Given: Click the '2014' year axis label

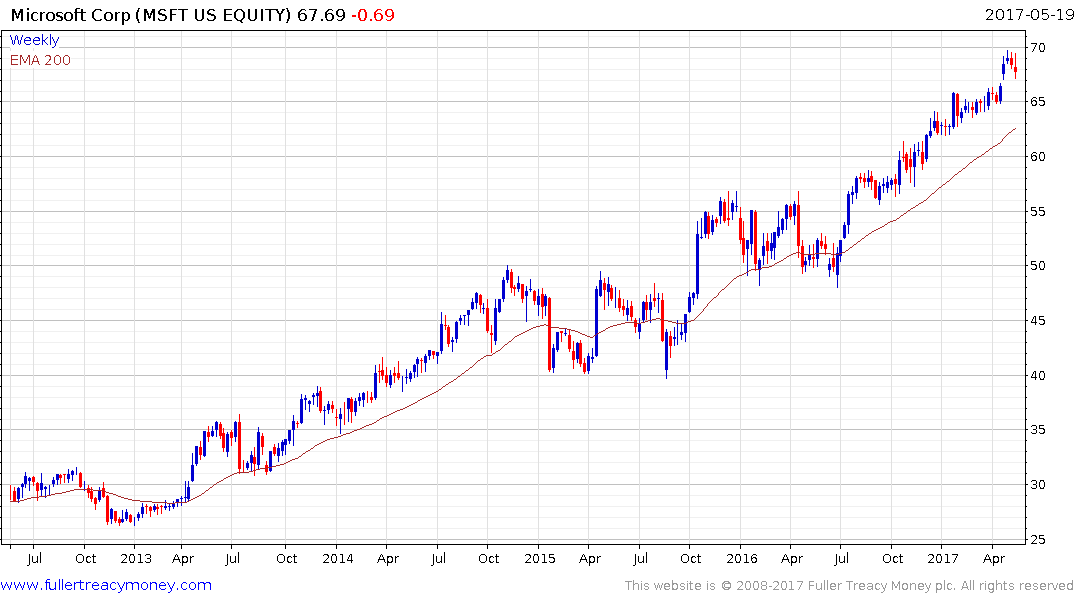Looking at the screenshot, I should [338, 558].
